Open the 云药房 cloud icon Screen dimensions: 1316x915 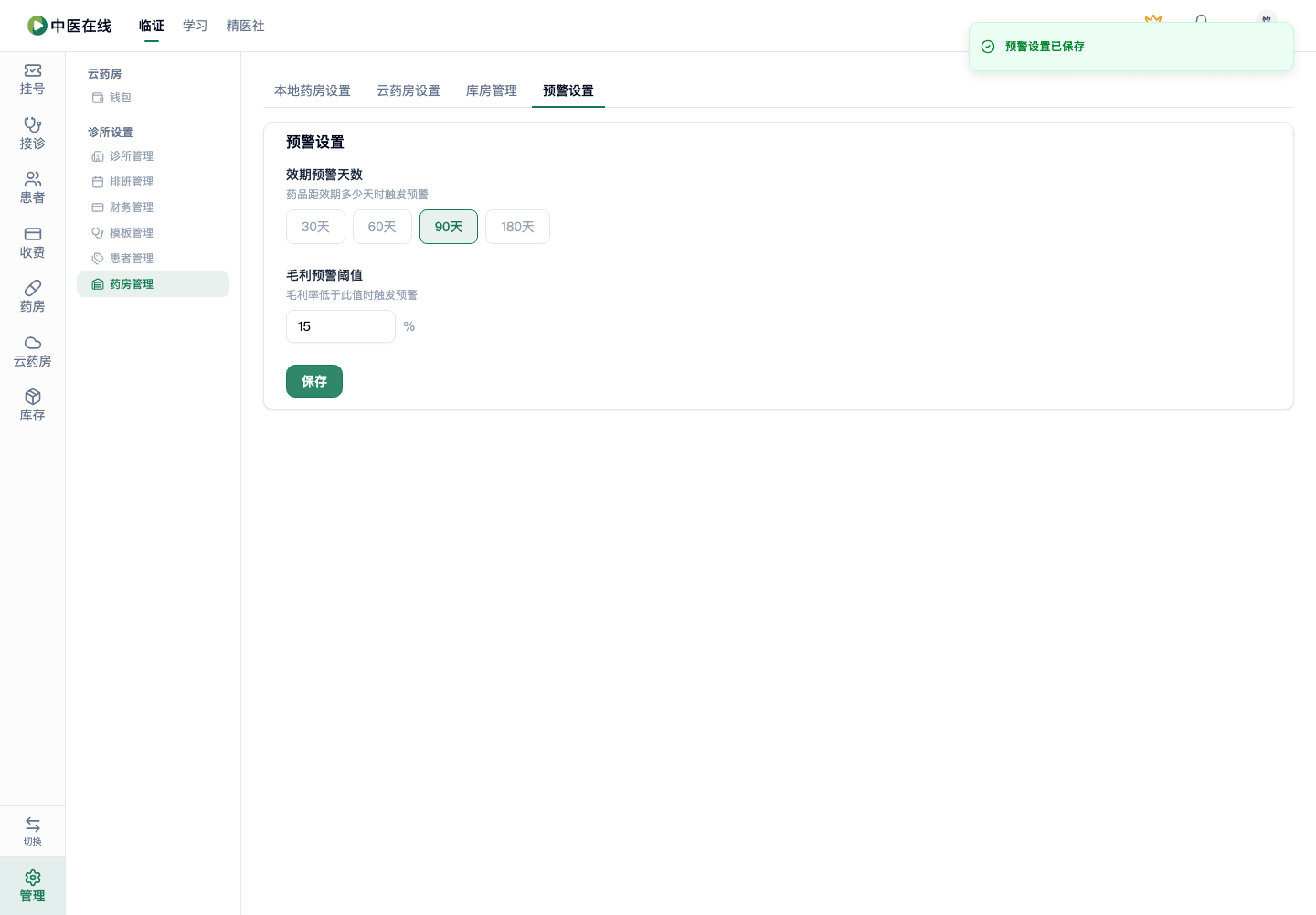[x=33, y=352]
